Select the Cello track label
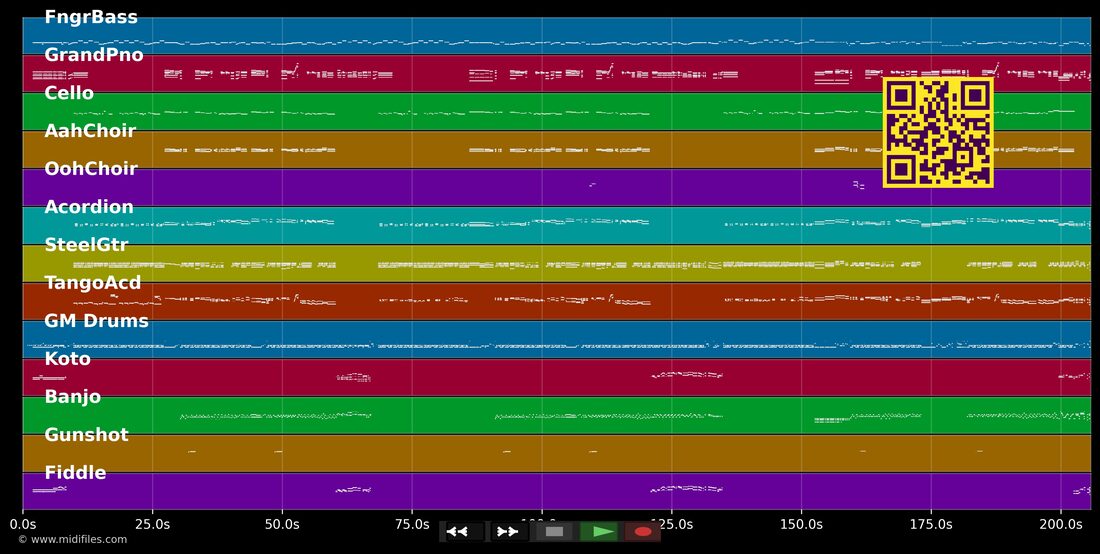Screen dimensions: 1100x554 point(69,93)
